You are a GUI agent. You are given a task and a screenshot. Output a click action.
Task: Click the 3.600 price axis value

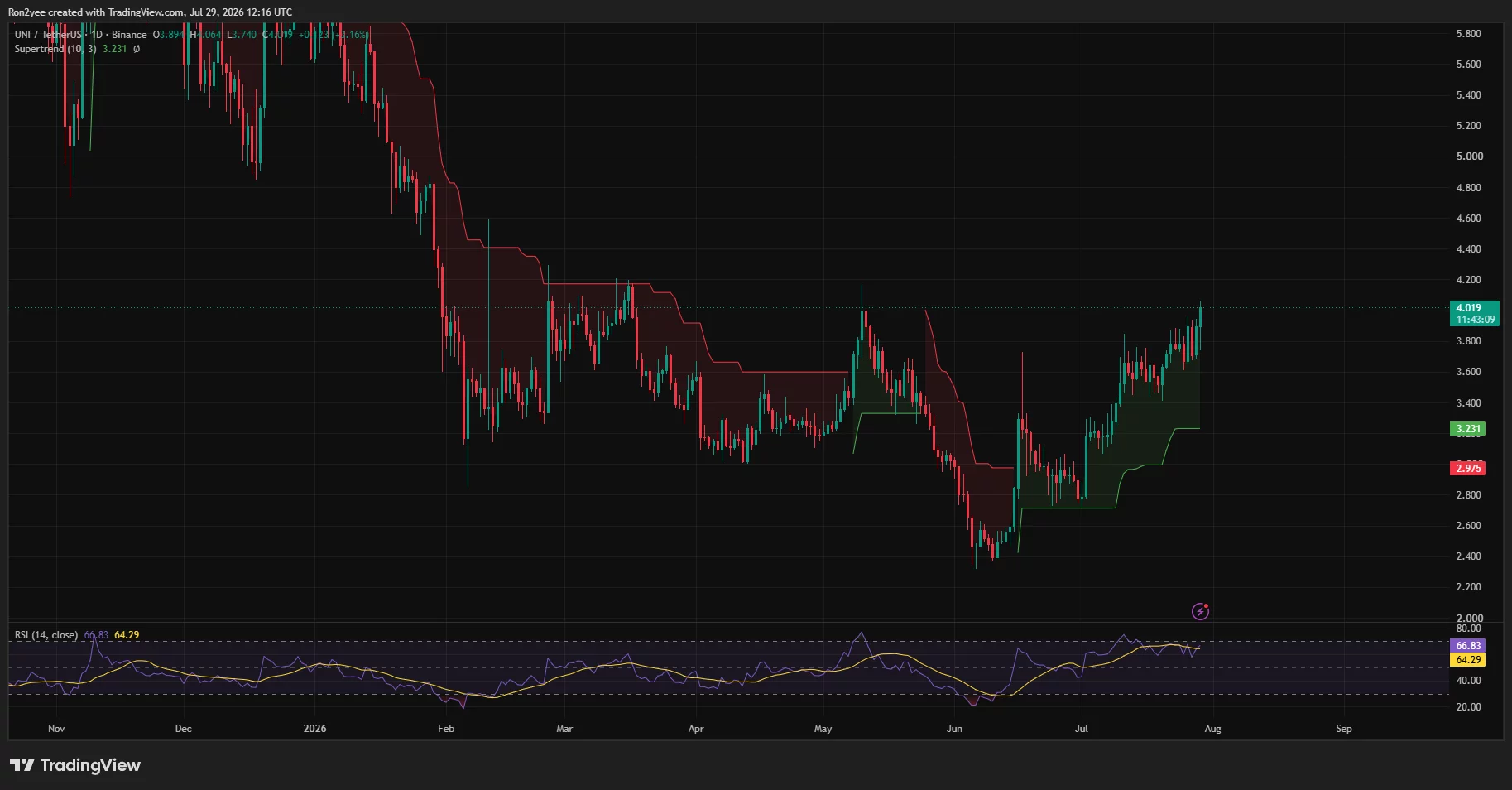[x=1469, y=372]
